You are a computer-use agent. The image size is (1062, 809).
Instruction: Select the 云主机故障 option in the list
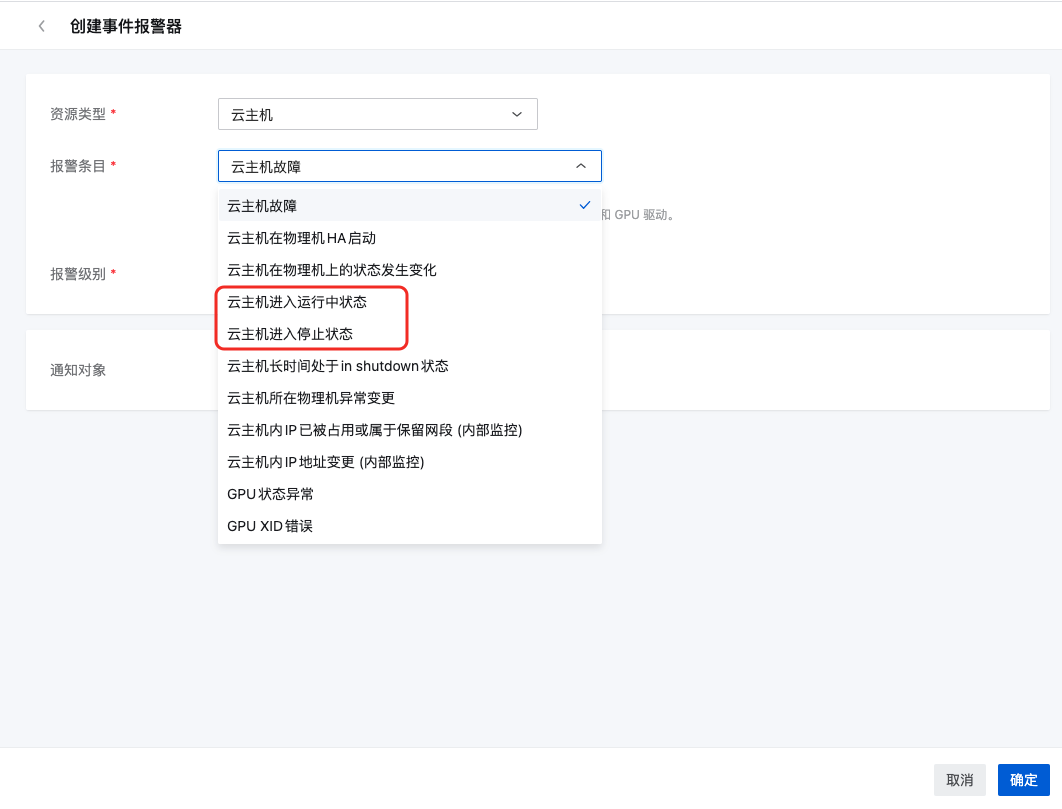click(x=410, y=205)
